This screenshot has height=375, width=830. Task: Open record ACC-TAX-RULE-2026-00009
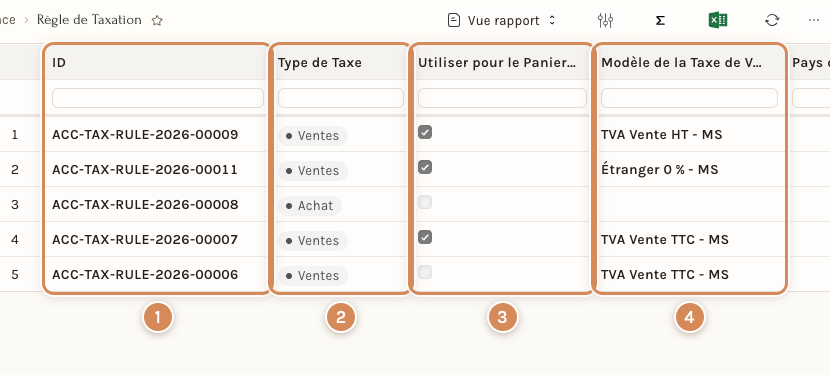tap(145, 135)
